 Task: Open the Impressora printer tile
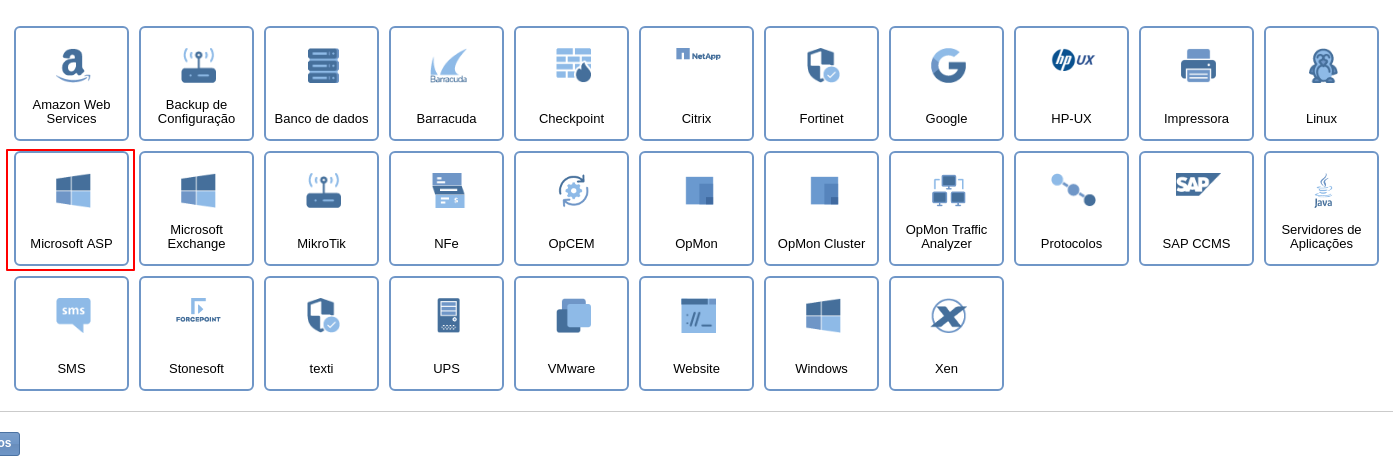1196,84
